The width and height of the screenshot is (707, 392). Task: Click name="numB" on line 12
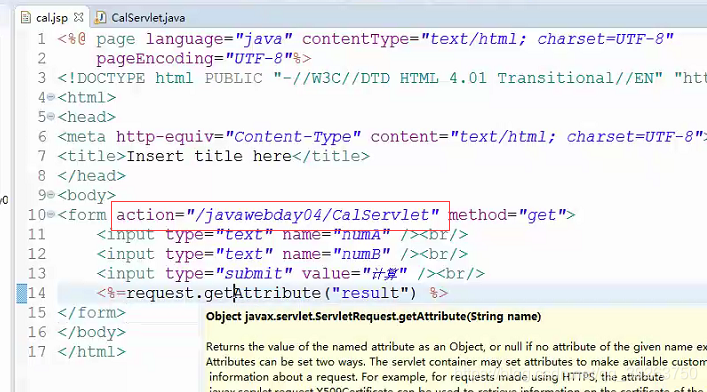click(x=336, y=254)
